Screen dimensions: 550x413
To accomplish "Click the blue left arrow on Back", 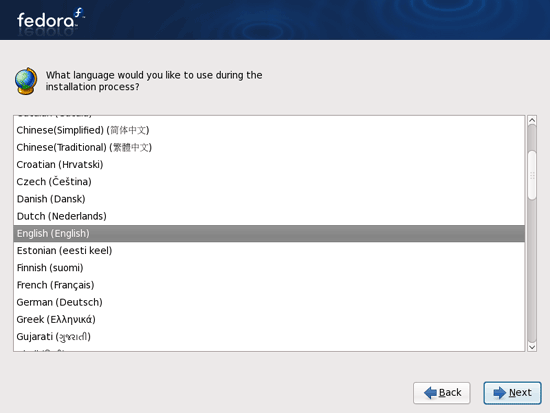I will click(x=430, y=393).
